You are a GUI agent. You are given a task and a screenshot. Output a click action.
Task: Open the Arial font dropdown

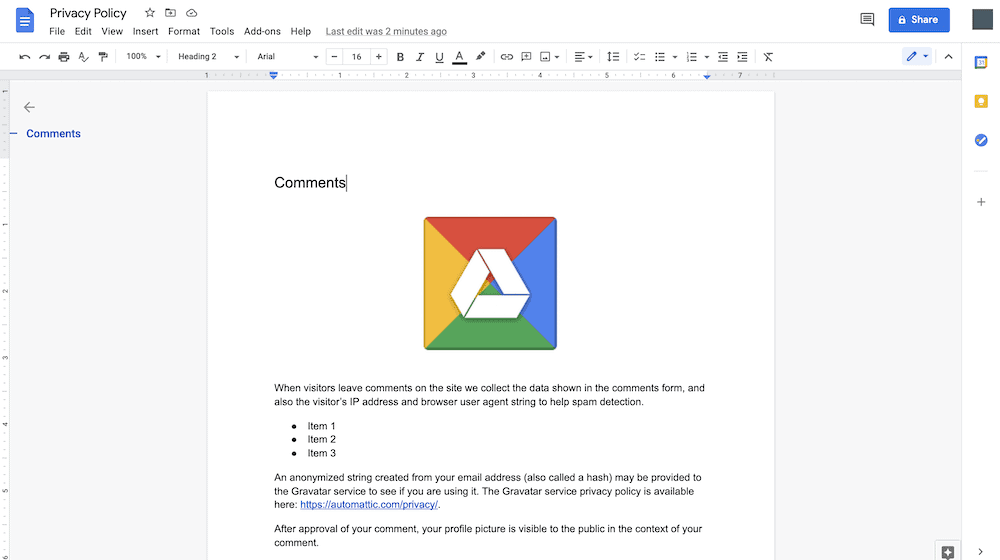point(287,57)
